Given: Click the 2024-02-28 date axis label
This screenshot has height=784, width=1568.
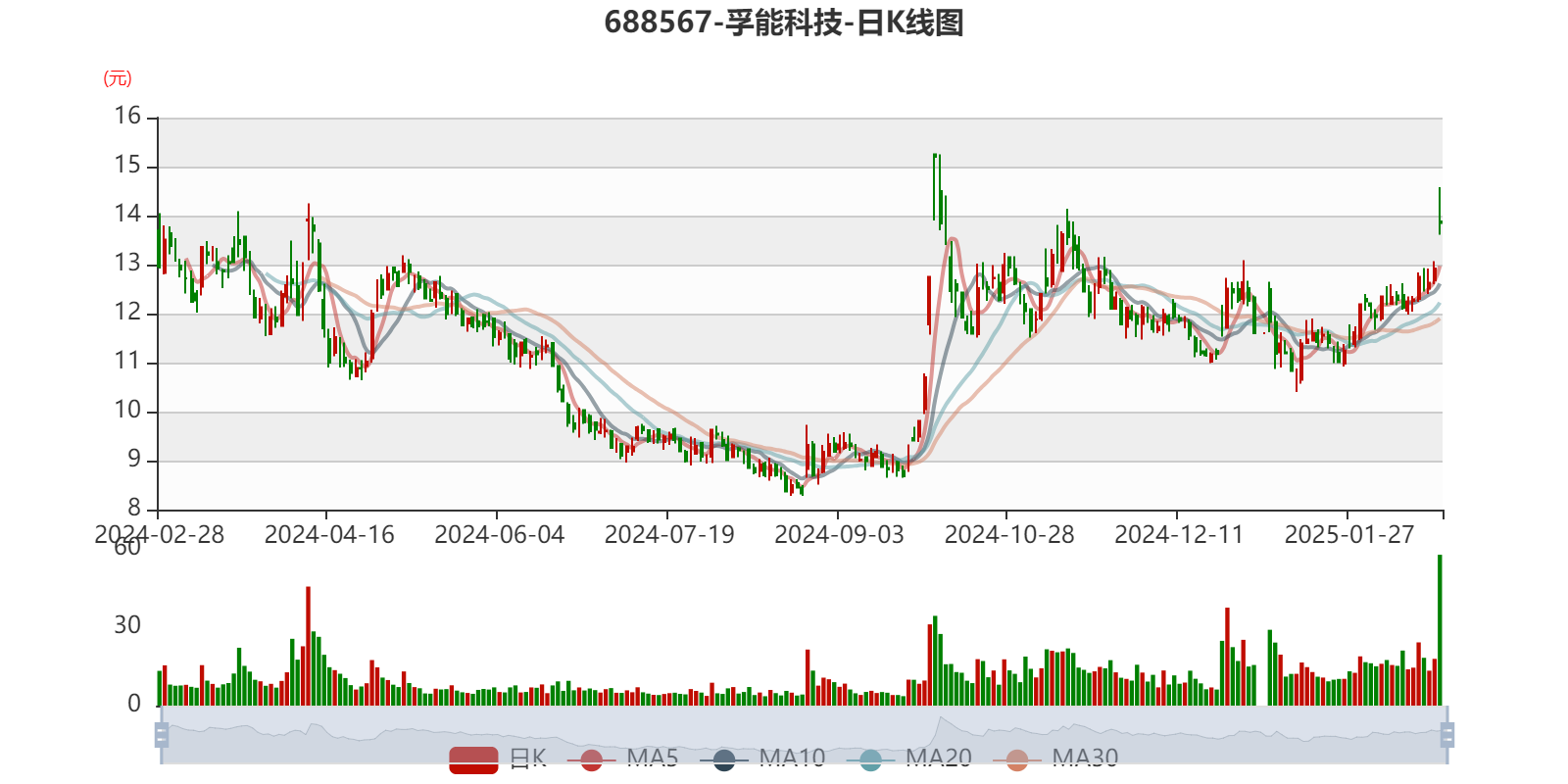Looking at the screenshot, I should coord(159,535).
